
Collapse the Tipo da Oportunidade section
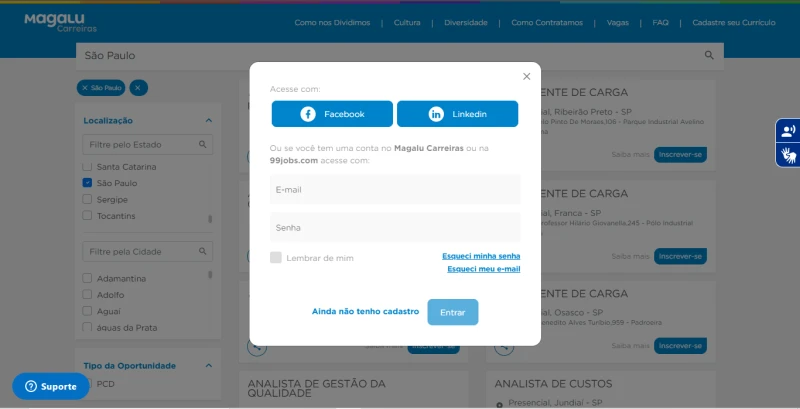click(x=208, y=366)
